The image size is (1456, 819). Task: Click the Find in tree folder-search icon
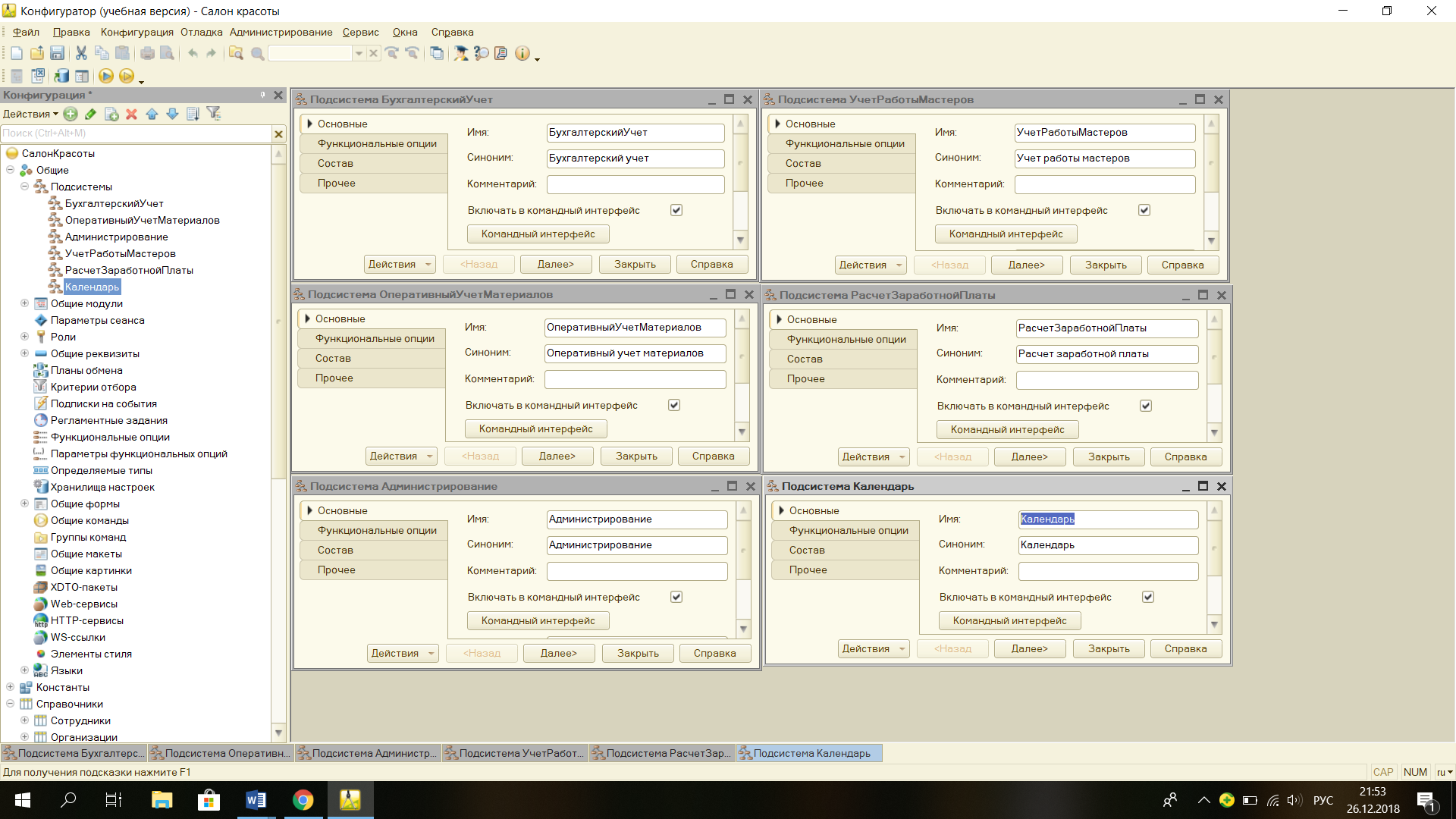click(x=236, y=53)
